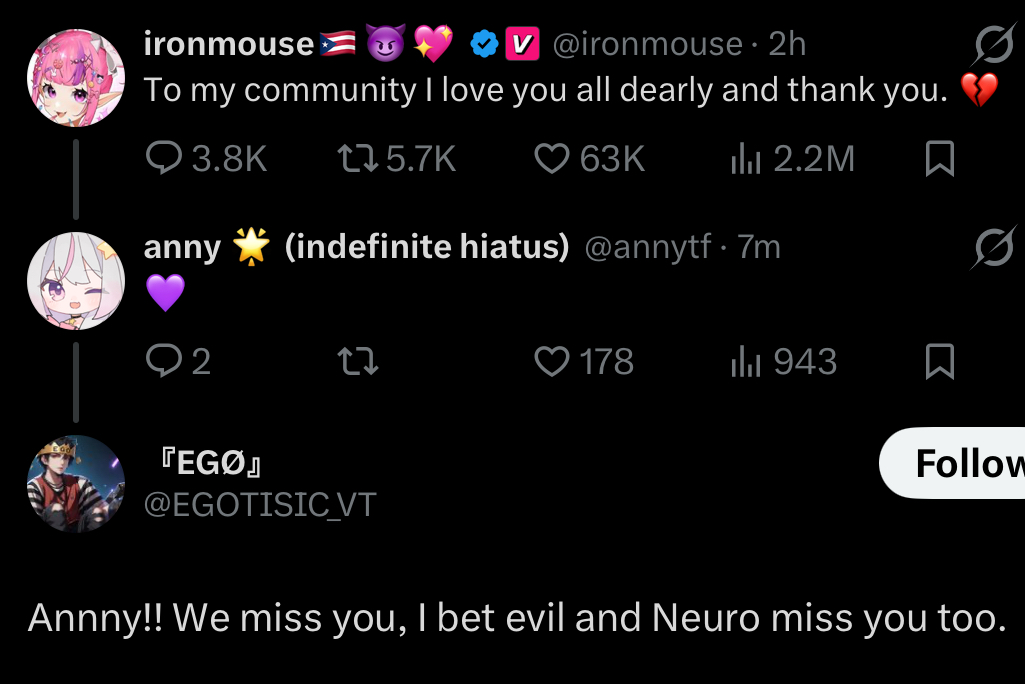Reply to anny's purple heart tweet
Screen dimensions: 1025x684
tap(164, 361)
